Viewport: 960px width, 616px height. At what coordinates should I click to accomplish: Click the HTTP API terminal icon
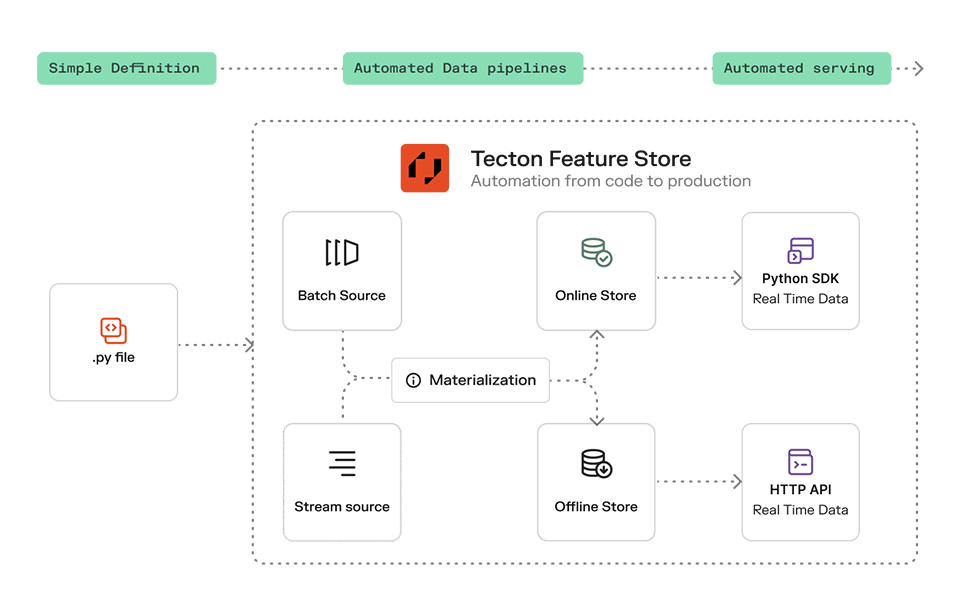[x=800, y=462]
